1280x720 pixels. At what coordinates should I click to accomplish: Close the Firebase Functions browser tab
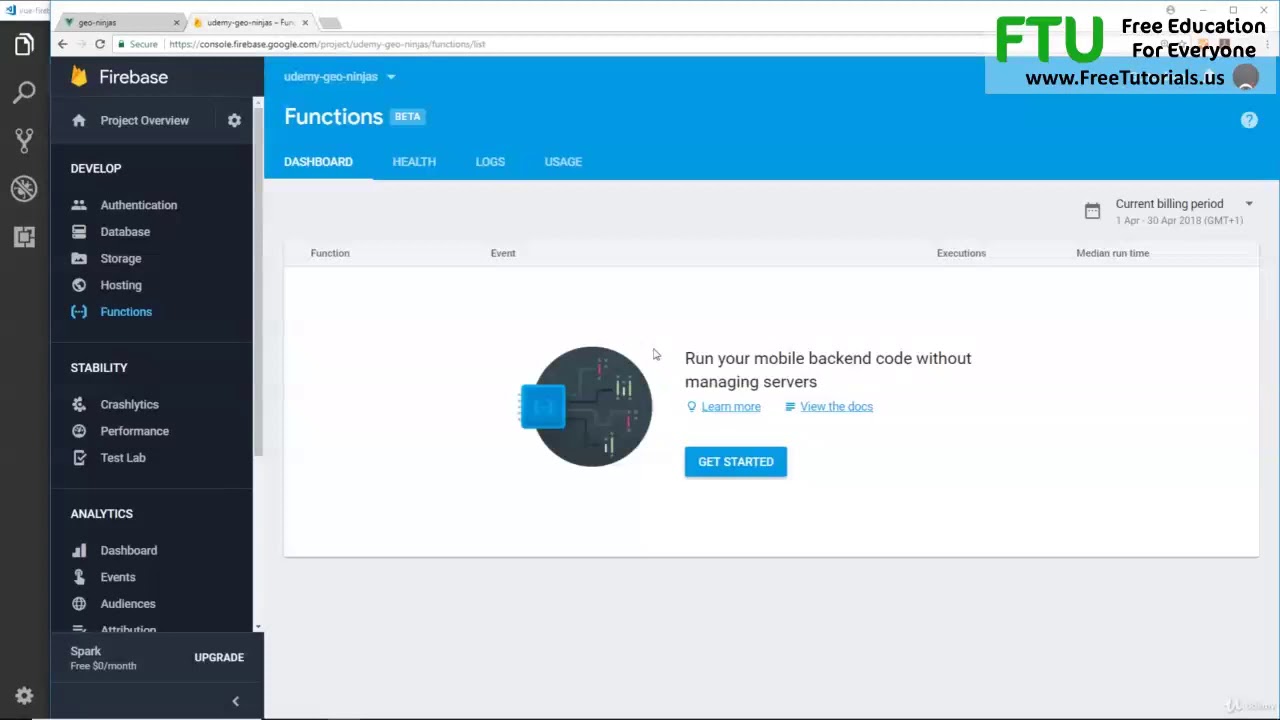(x=305, y=22)
